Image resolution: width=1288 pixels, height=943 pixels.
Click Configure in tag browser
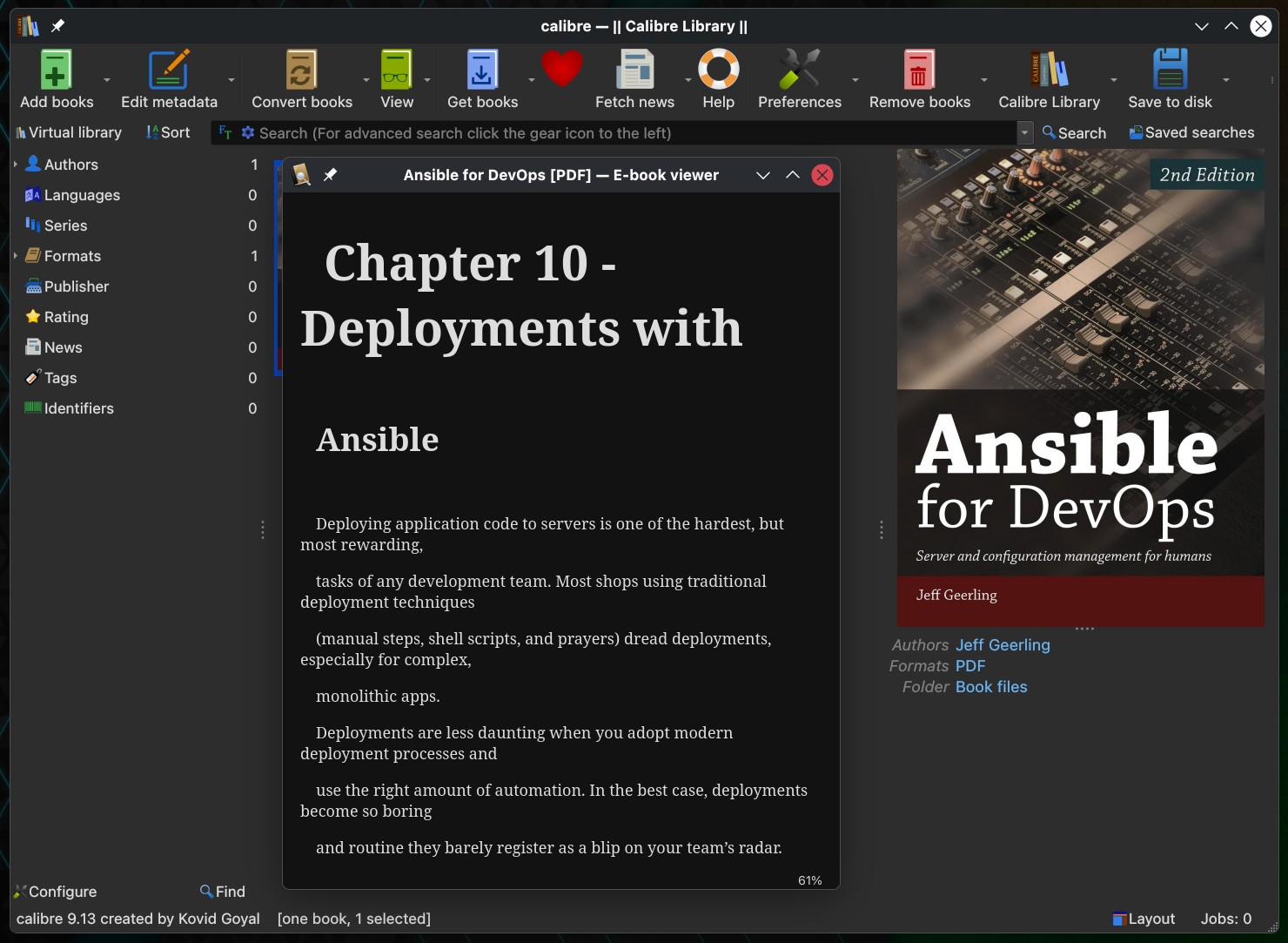click(x=55, y=892)
